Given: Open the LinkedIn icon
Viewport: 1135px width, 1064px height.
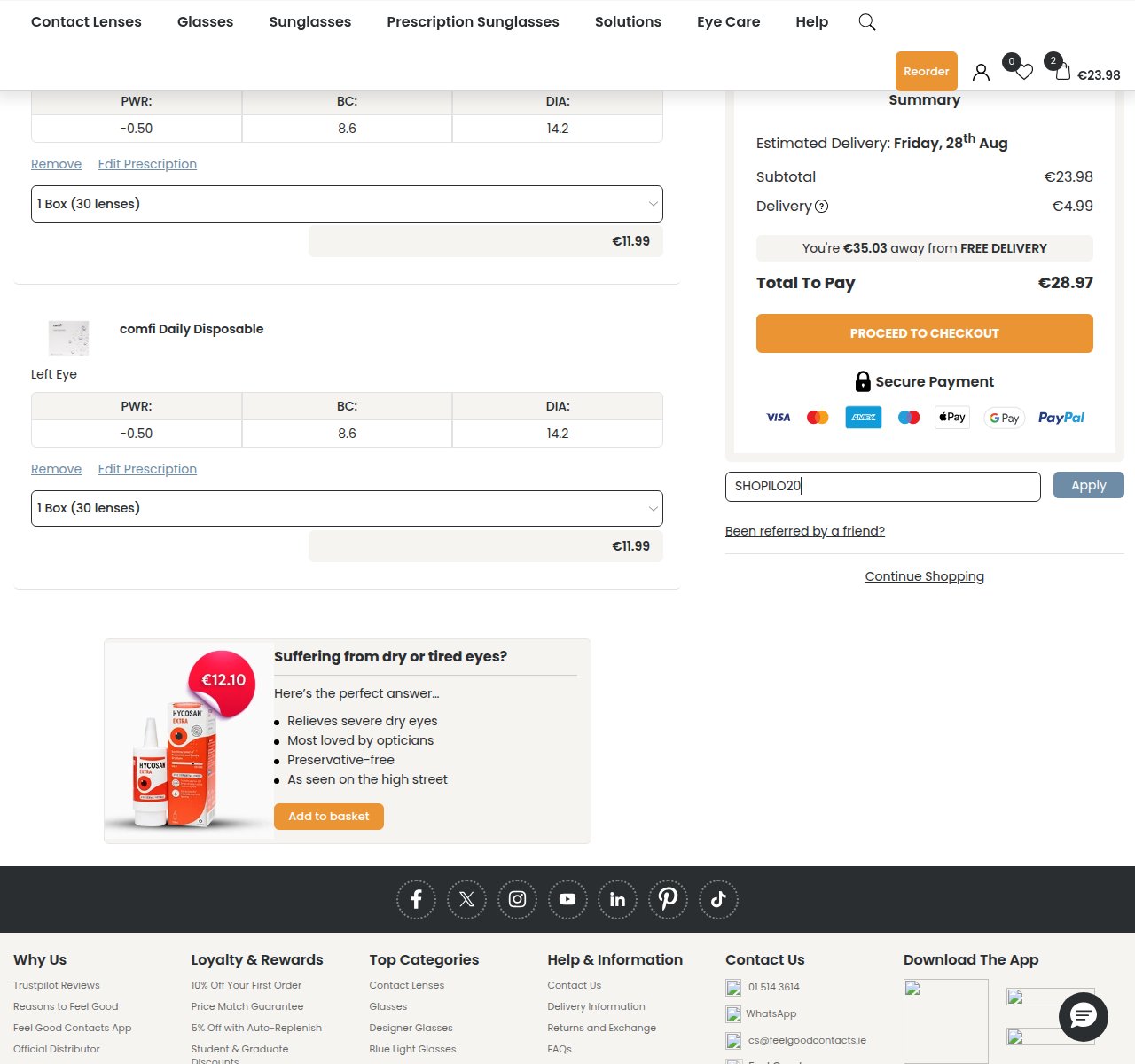Looking at the screenshot, I should (618, 899).
